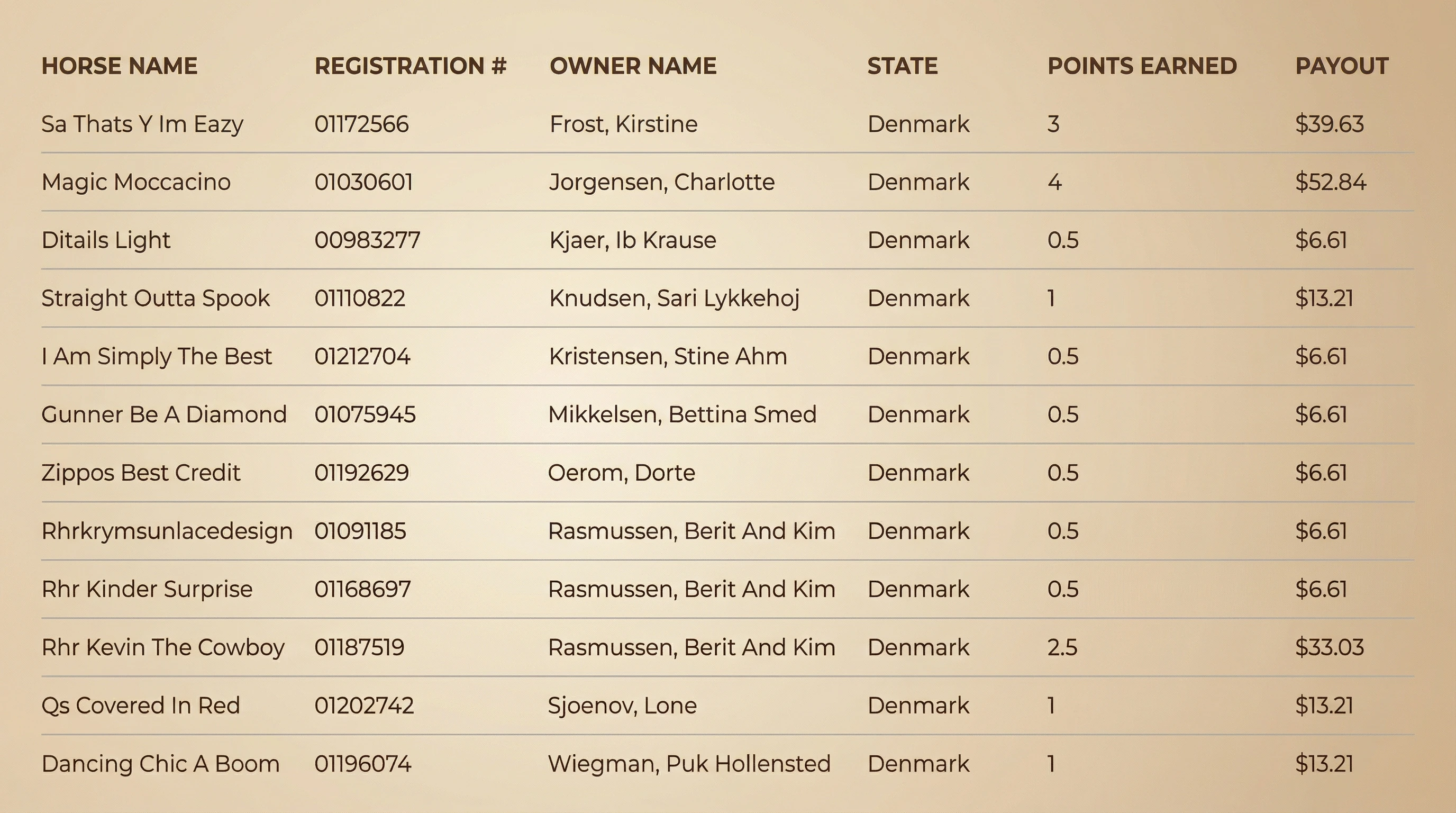Sort by the POINTS EARNED header
The image size is (1456, 813).
click(1142, 66)
